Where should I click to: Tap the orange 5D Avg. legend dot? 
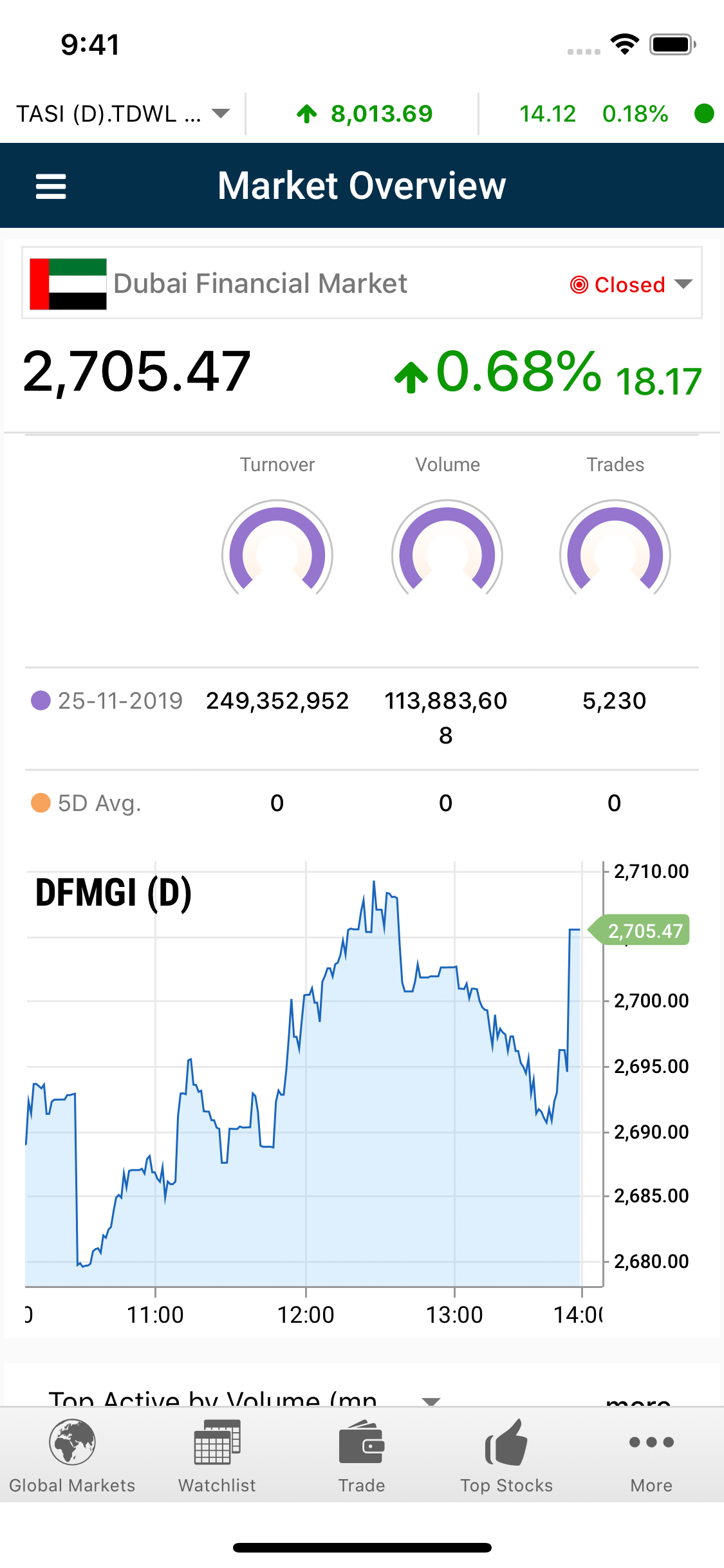point(41,803)
